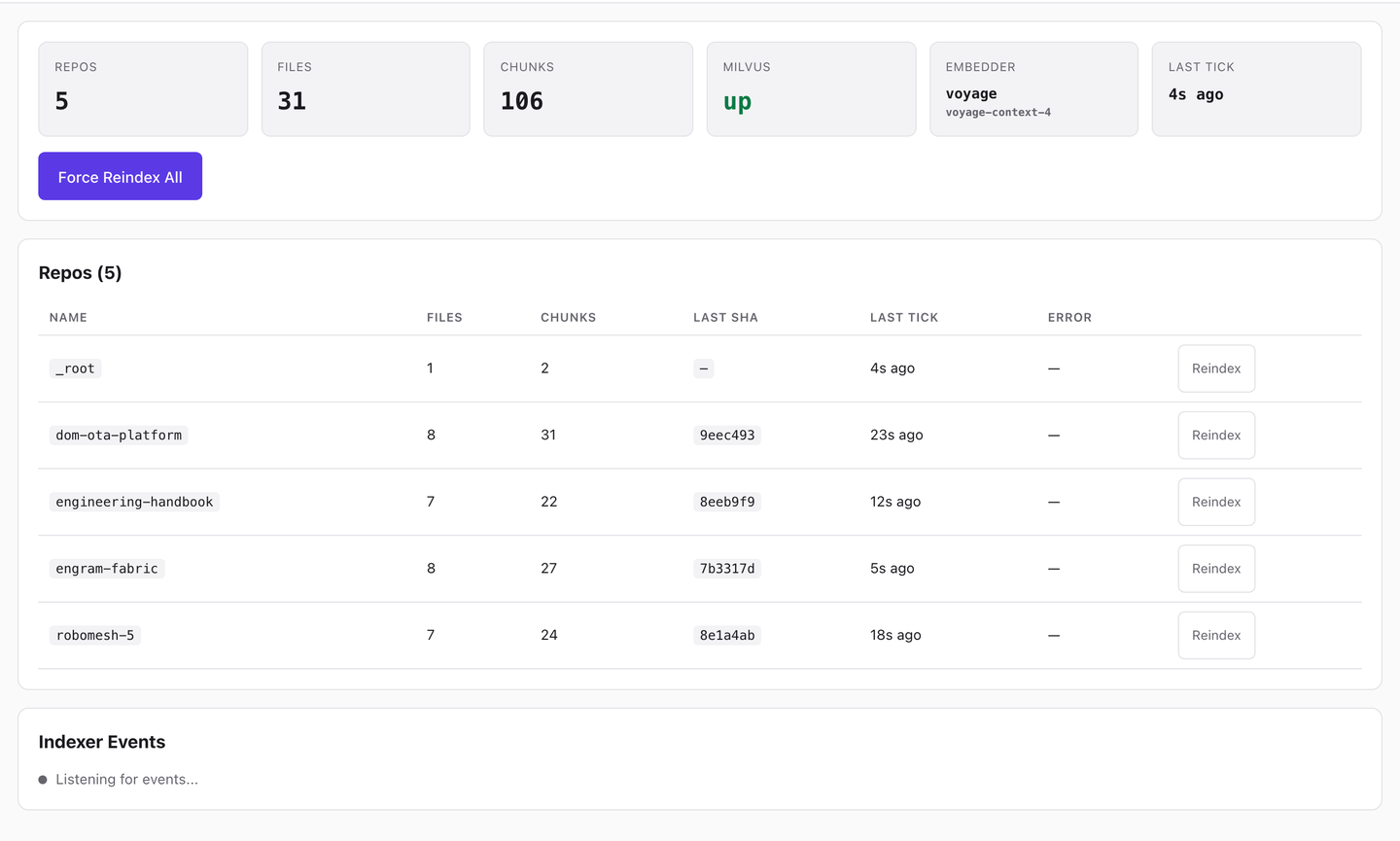Click SHA 9eec493 for dom-ota-platform
Screen dimensions: 1400x841
point(727,436)
